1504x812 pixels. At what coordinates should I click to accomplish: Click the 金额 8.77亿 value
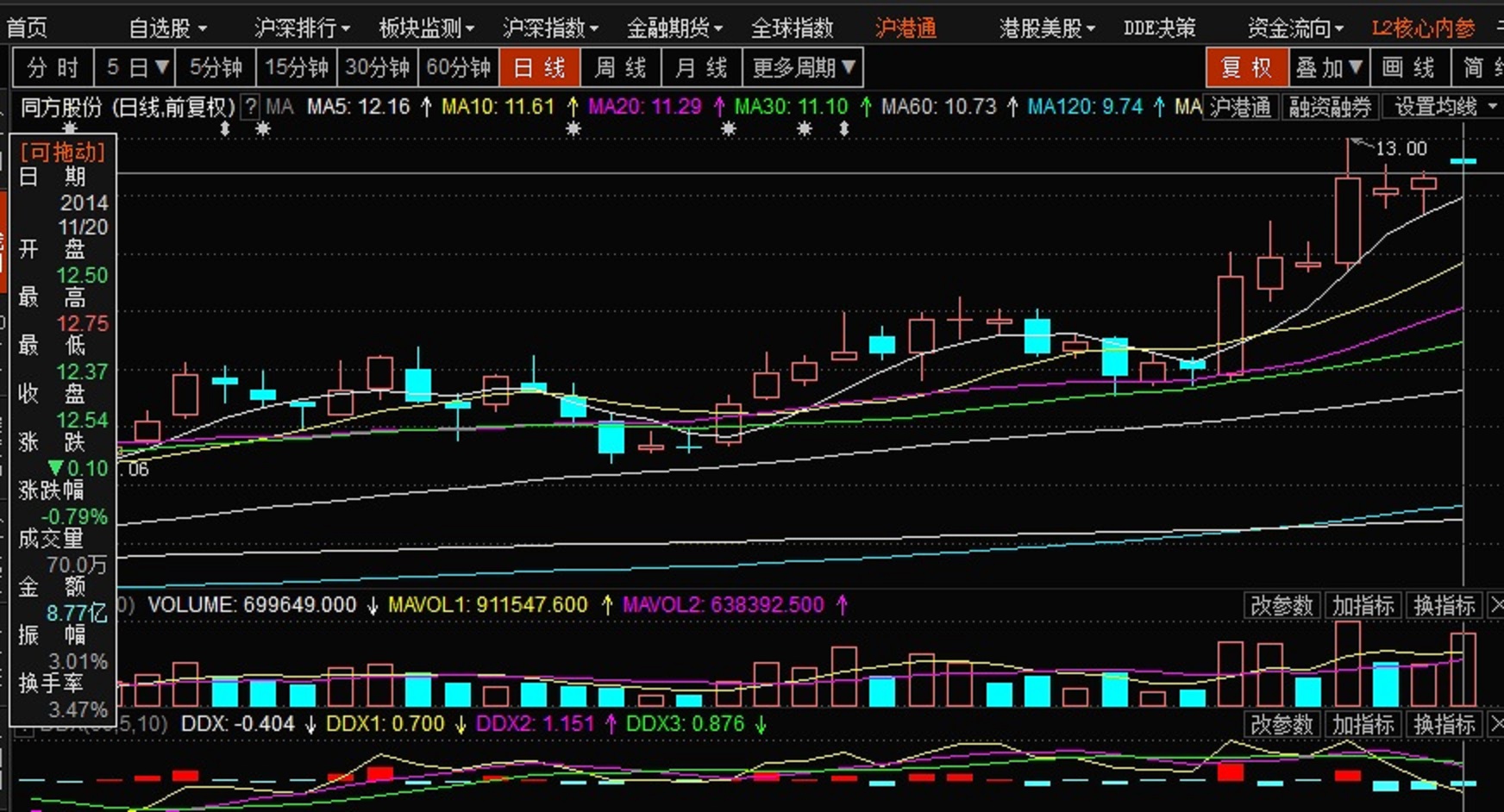click(77, 613)
